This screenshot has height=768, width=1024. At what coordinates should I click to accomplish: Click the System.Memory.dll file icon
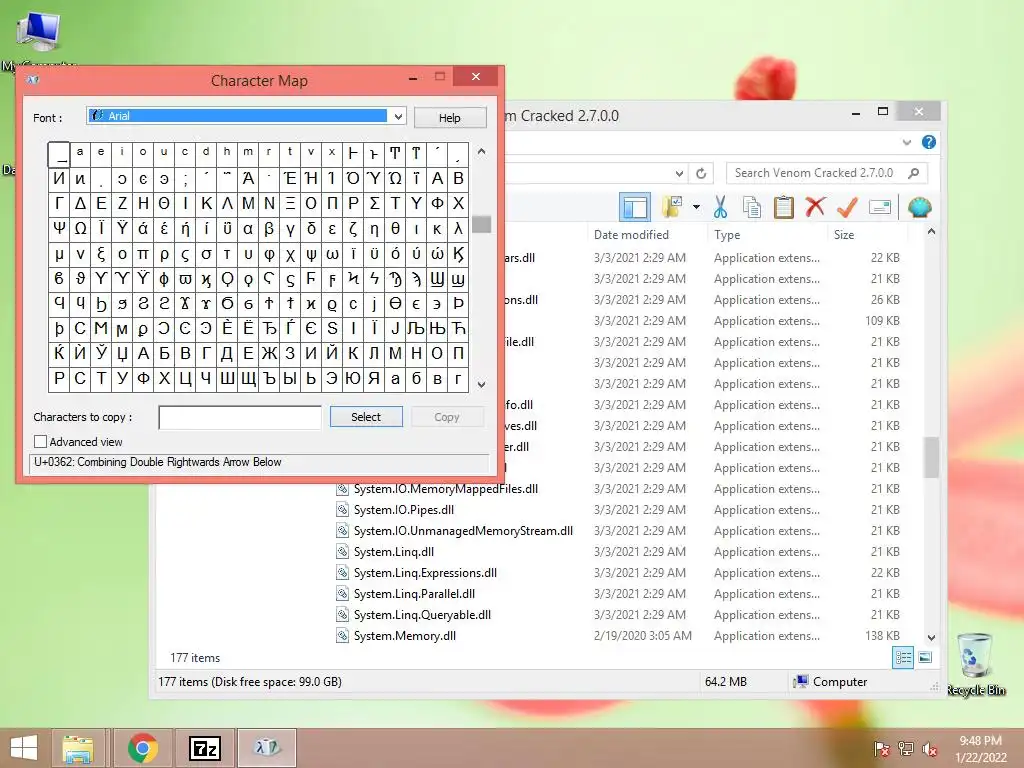[342, 635]
